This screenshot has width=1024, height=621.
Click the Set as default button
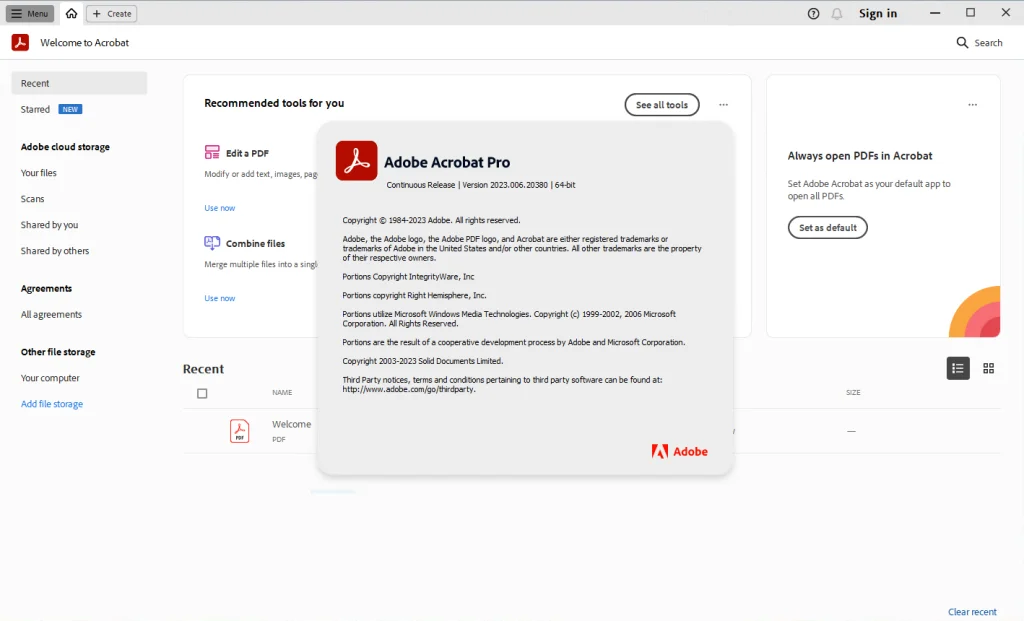[x=827, y=227]
